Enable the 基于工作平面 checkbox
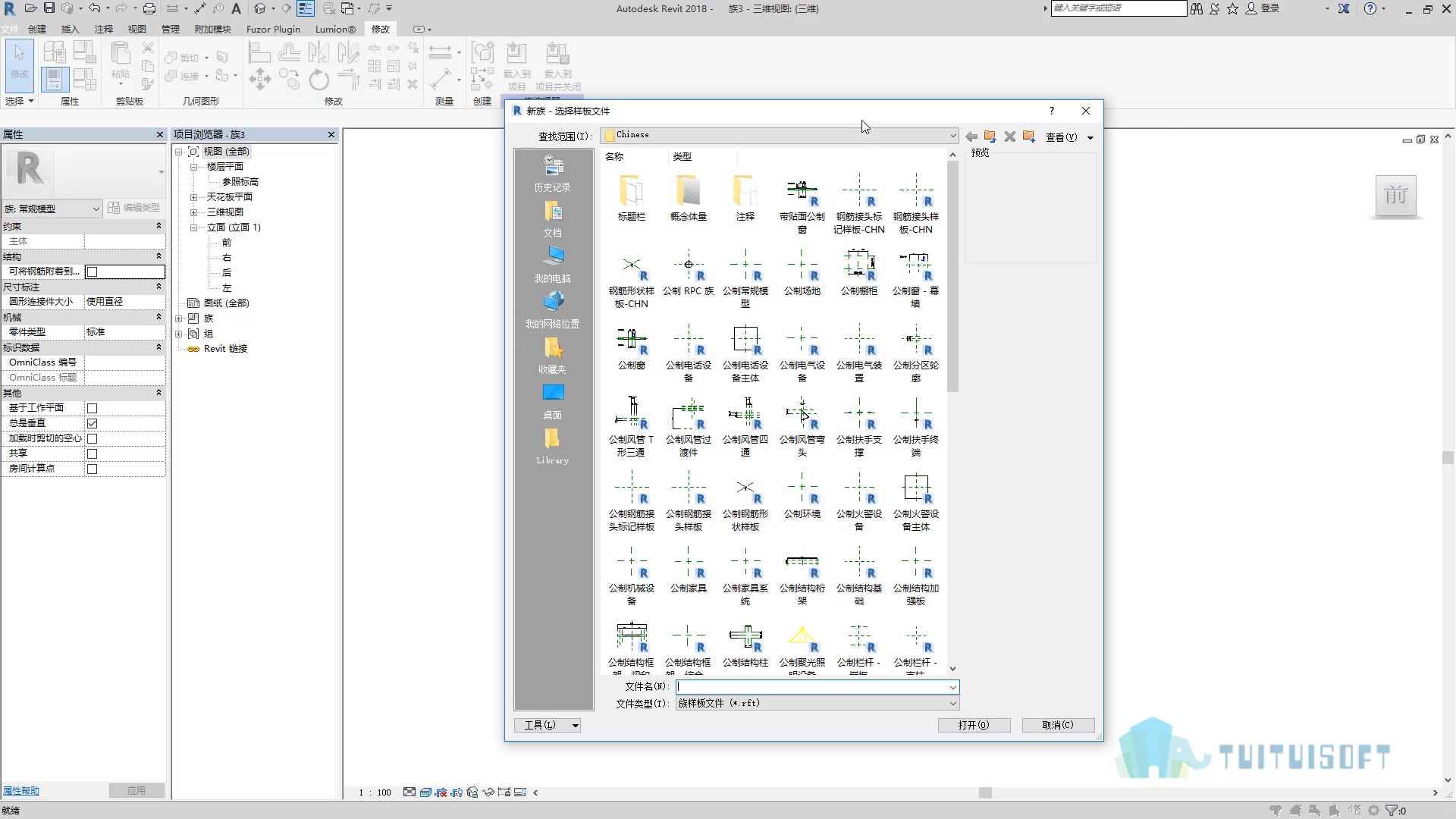The image size is (1456, 819). tap(93, 408)
